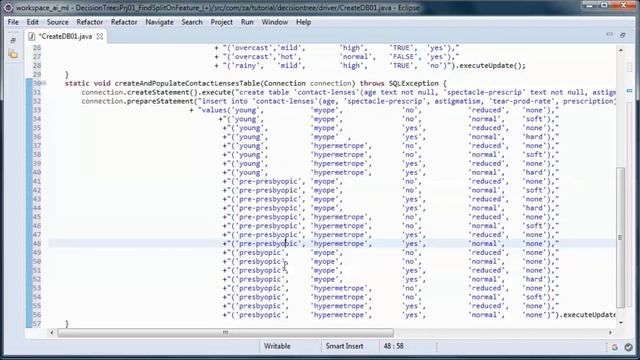Click prepareStatement on line 32
This screenshot has width=640, height=360.
coord(160,101)
